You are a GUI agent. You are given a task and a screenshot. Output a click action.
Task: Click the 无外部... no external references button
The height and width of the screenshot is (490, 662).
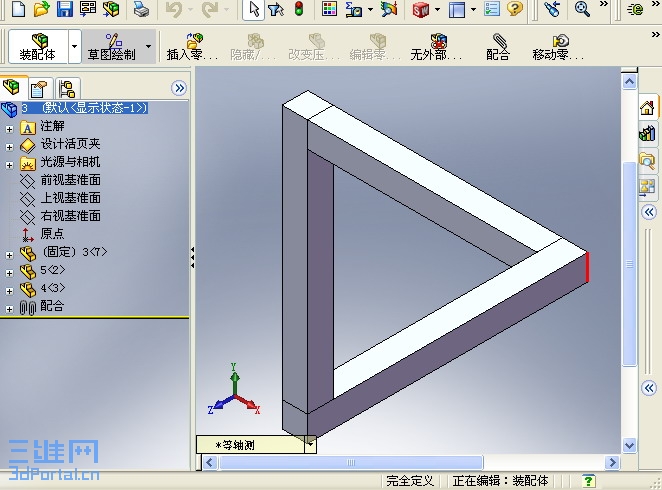click(x=437, y=46)
